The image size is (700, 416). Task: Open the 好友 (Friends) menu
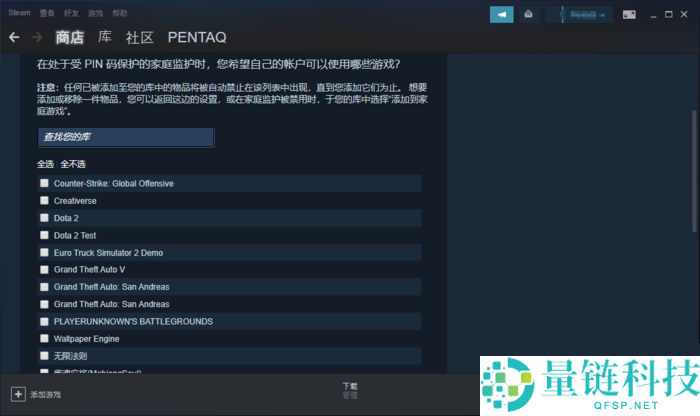(x=71, y=13)
